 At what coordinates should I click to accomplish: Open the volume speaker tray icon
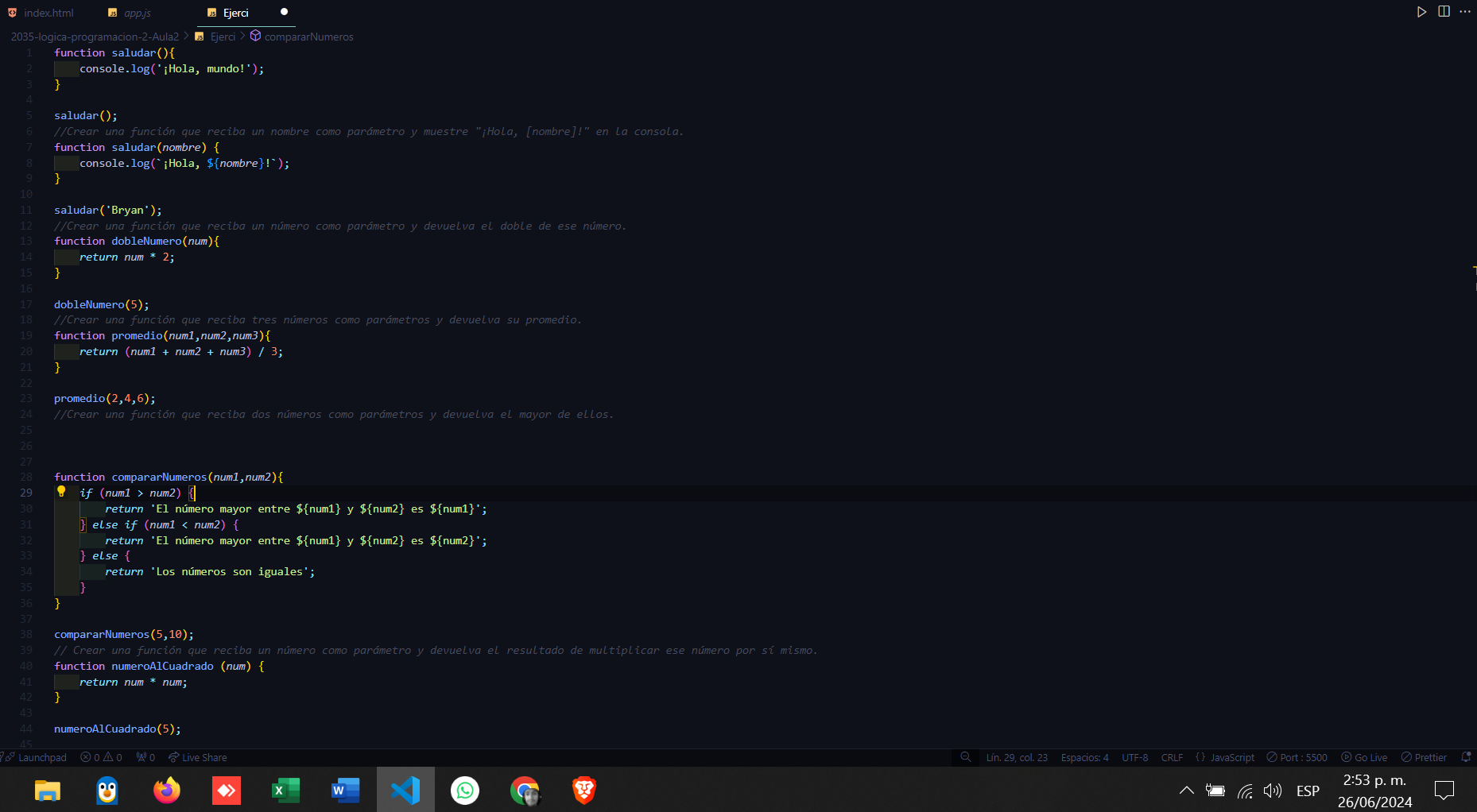tap(1273, 791)
